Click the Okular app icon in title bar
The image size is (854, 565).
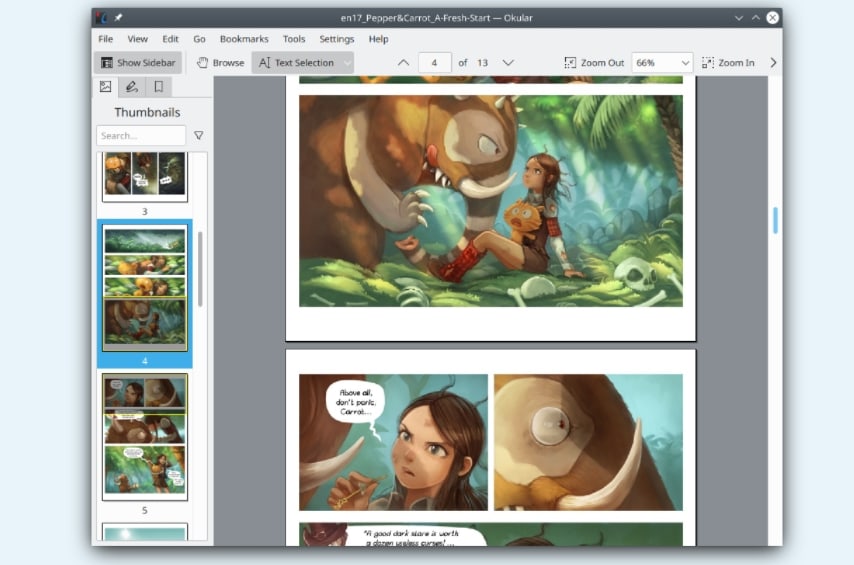tap(102, 18)
